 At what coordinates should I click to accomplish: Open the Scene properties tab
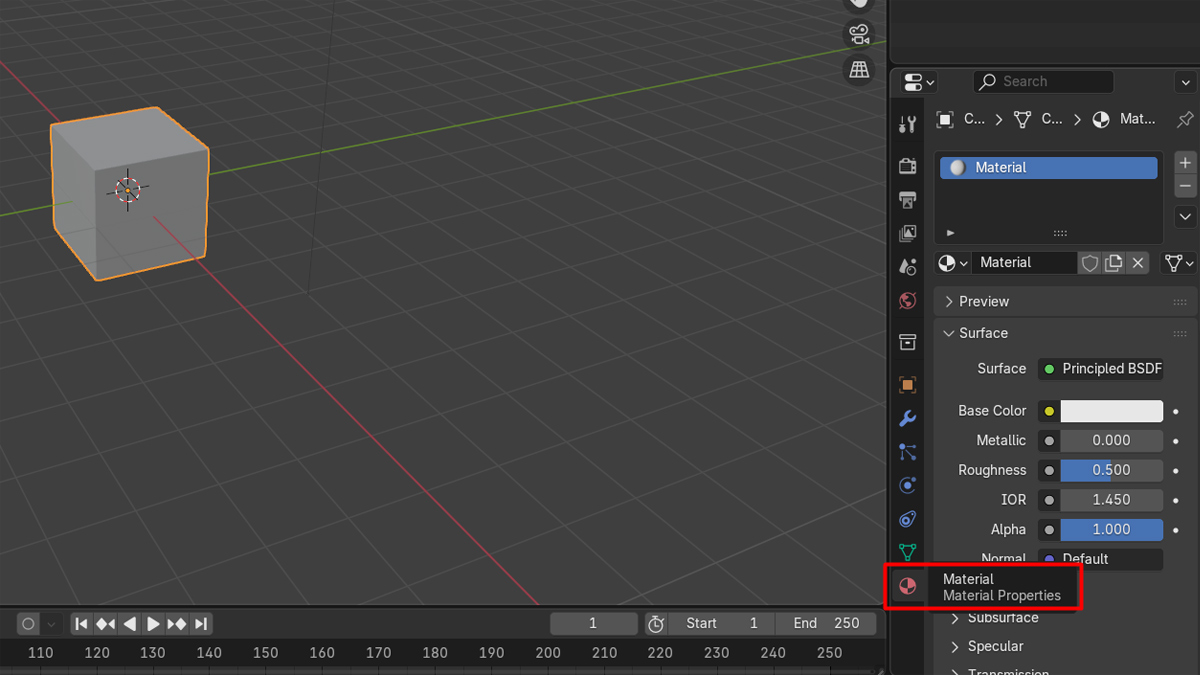908,267
